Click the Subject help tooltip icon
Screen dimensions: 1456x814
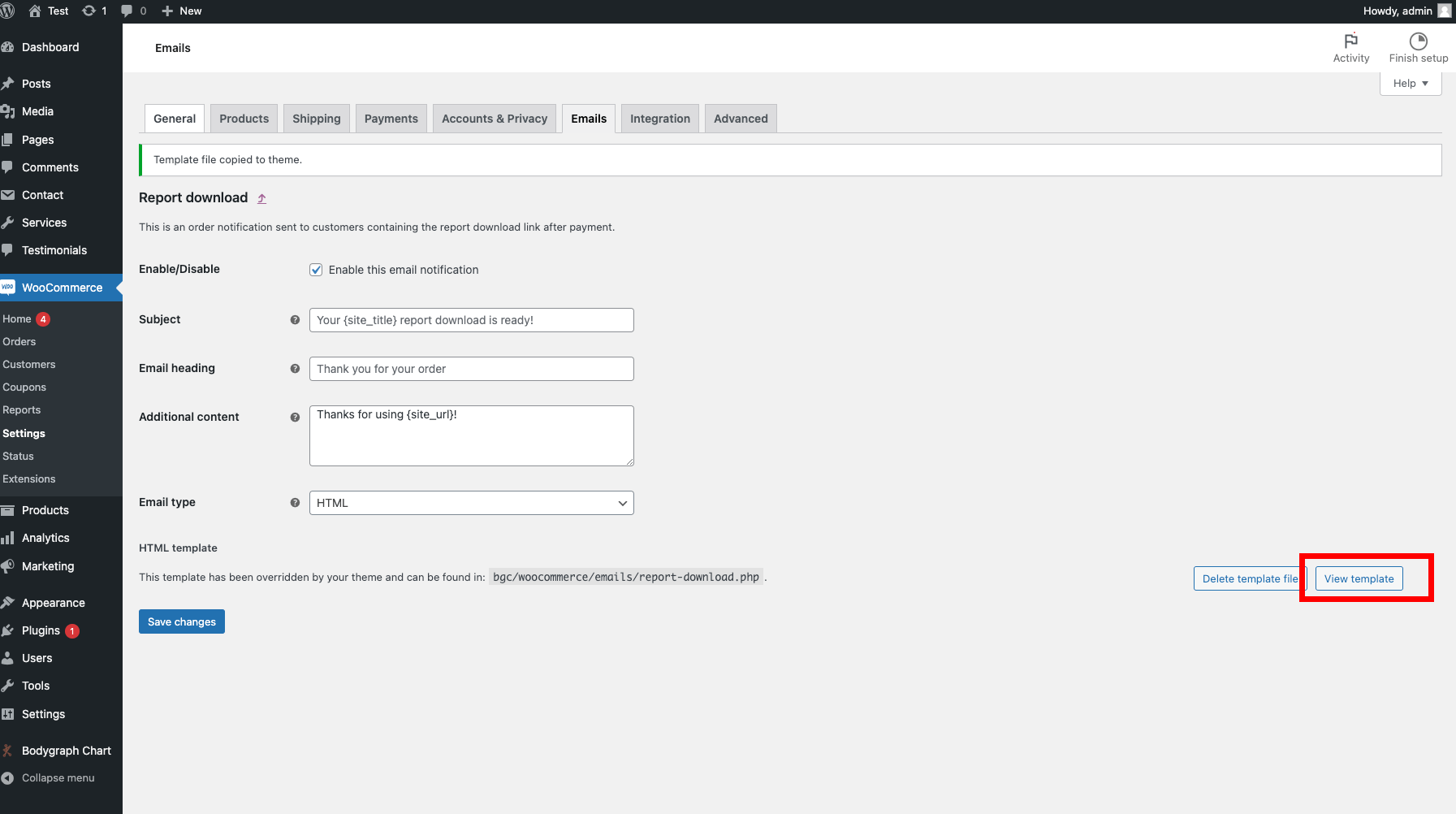point(295,320)
